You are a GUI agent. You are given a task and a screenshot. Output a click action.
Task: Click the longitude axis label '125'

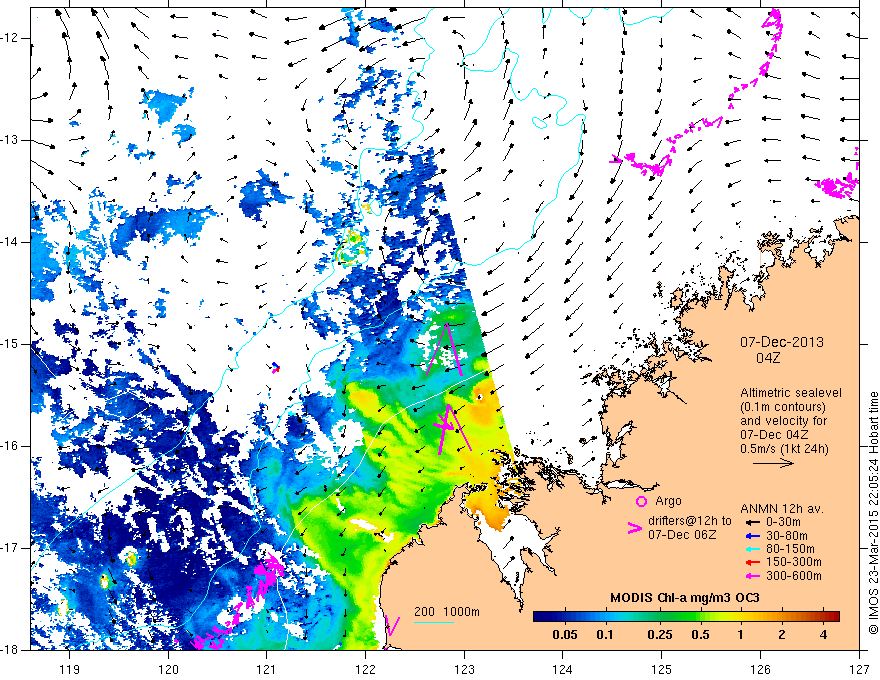click(662, 669)
